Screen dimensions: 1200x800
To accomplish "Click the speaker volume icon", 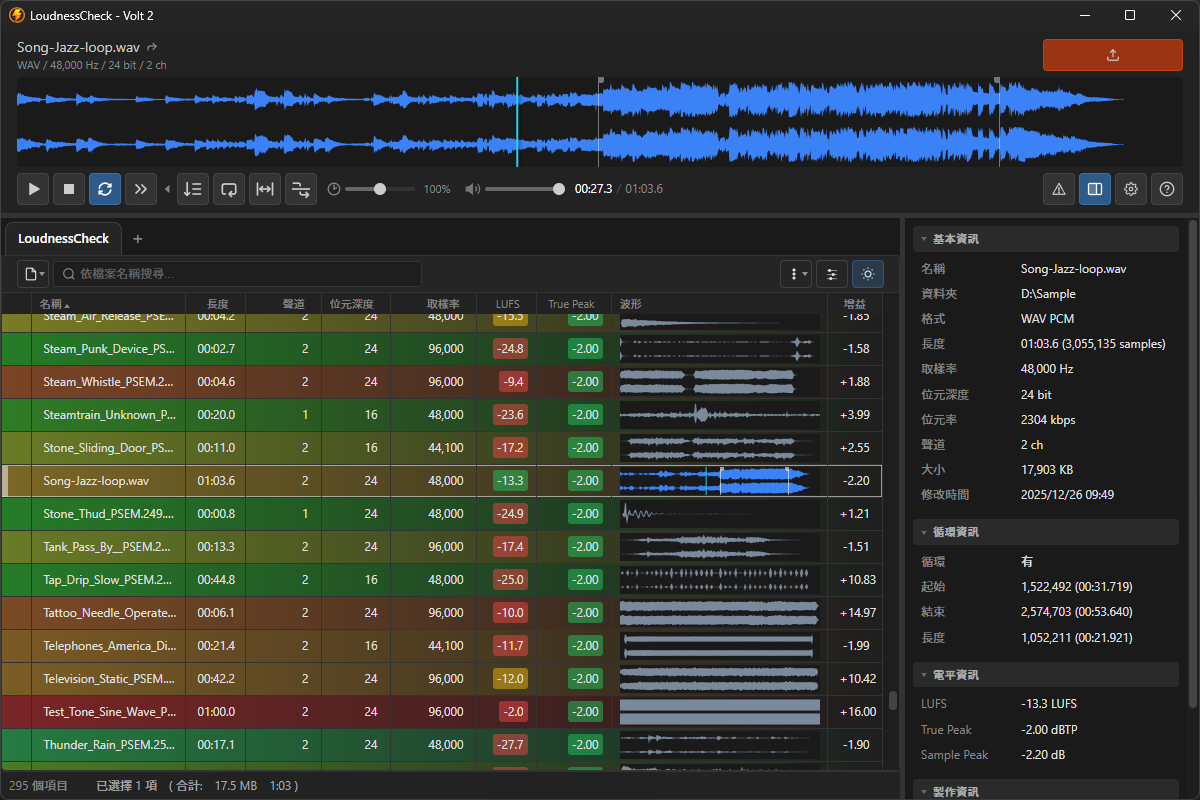I will [473, 189].
